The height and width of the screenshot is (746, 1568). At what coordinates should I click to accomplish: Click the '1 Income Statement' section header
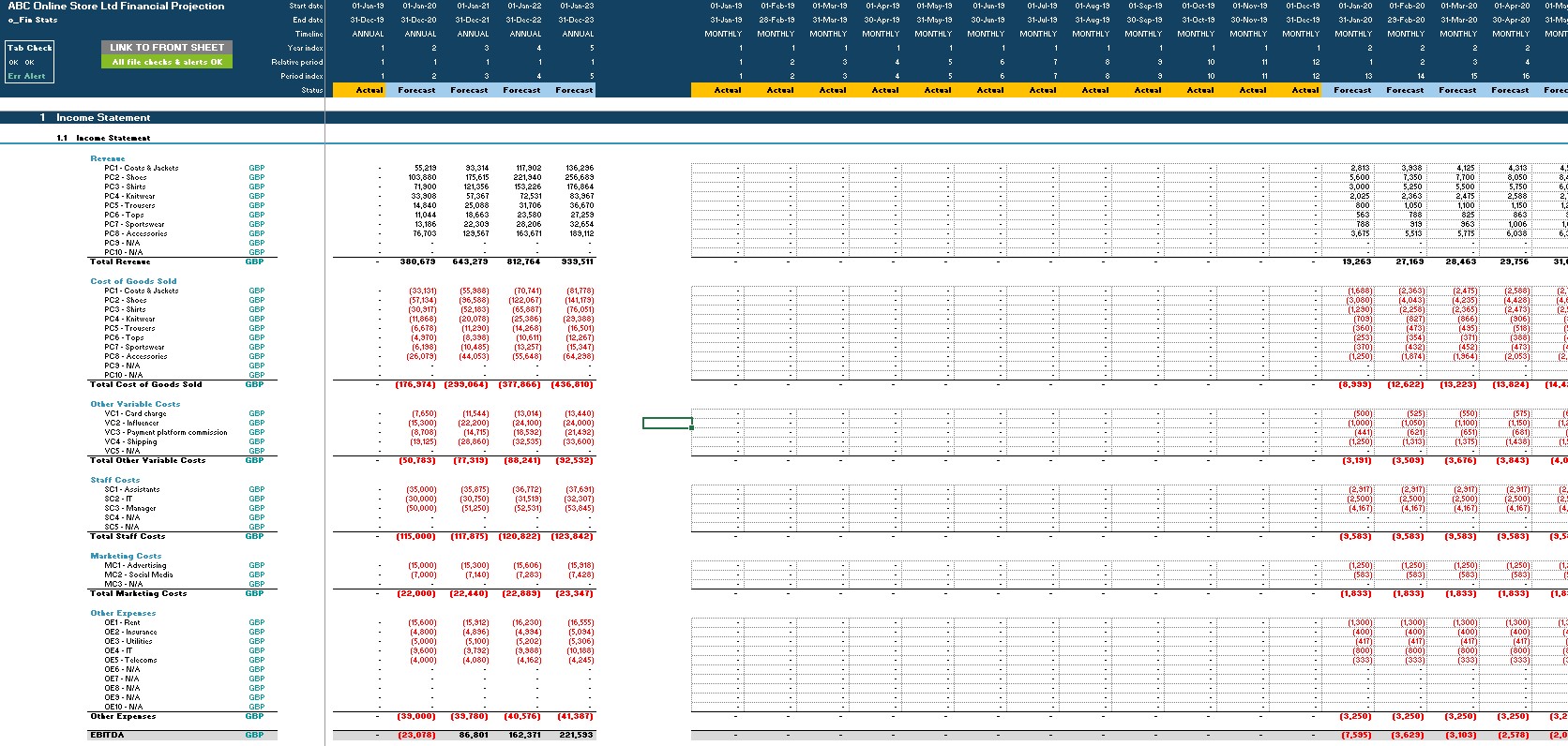click(95, 117)
